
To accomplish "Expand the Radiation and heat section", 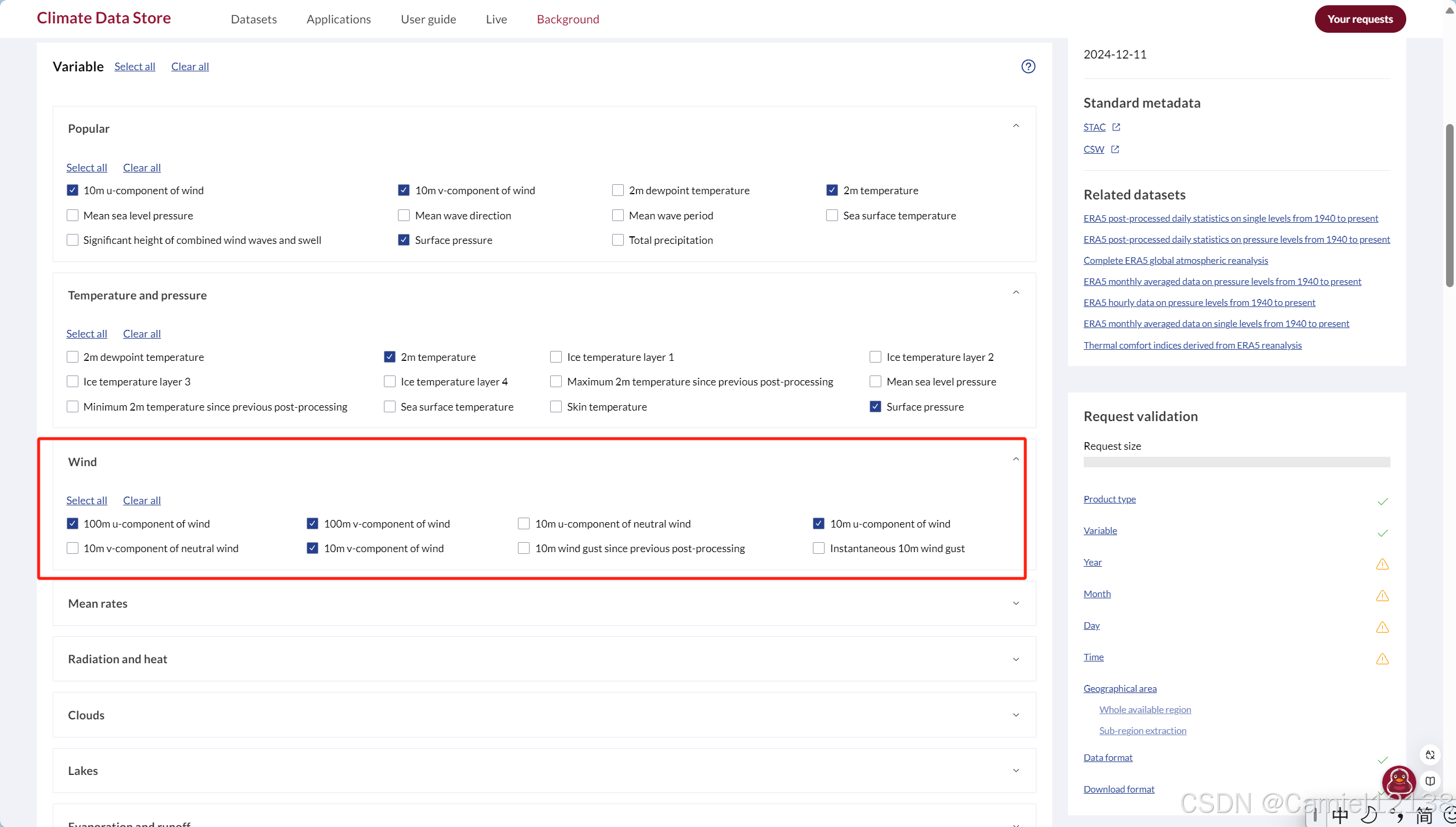I will point(1016,660).
